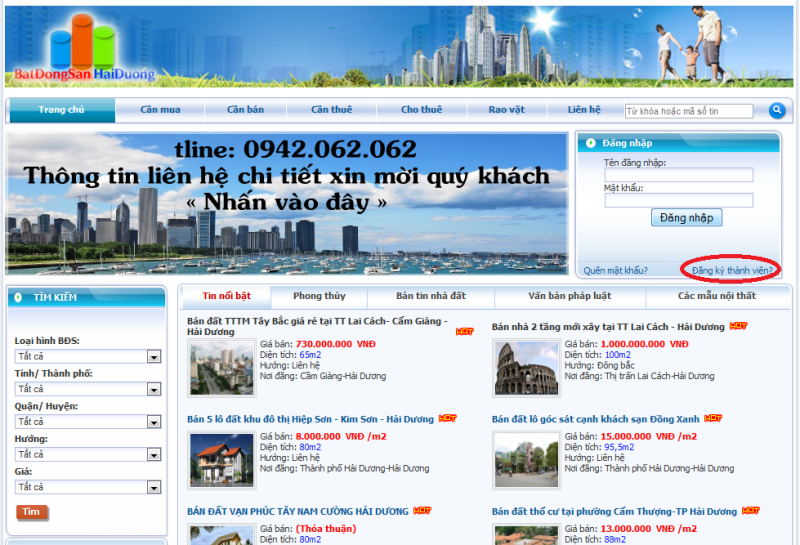Image resolution: width=800 pixels, height=545 pixels.
Task: Go to Trang chủ menu item
Action: (x=62, y=110)
